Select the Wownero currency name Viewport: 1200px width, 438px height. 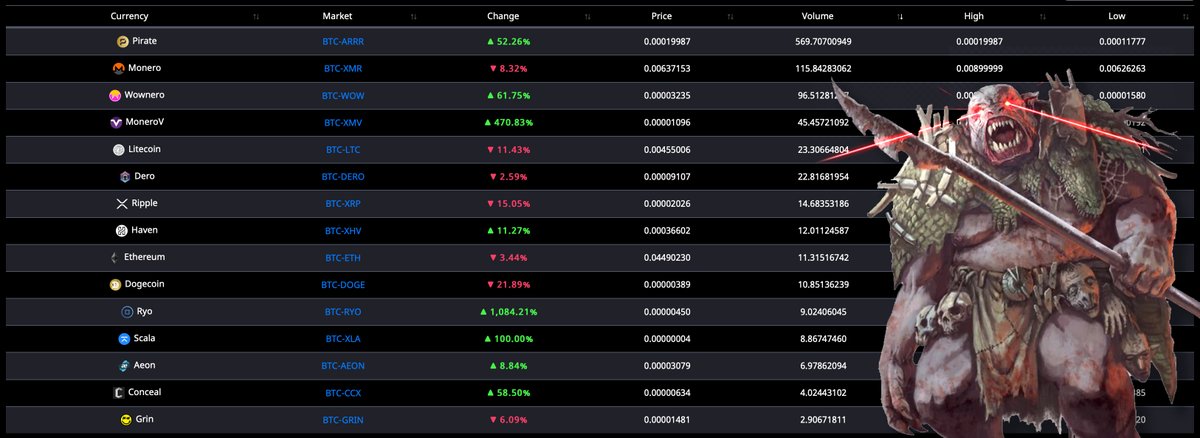pos(145,95)
